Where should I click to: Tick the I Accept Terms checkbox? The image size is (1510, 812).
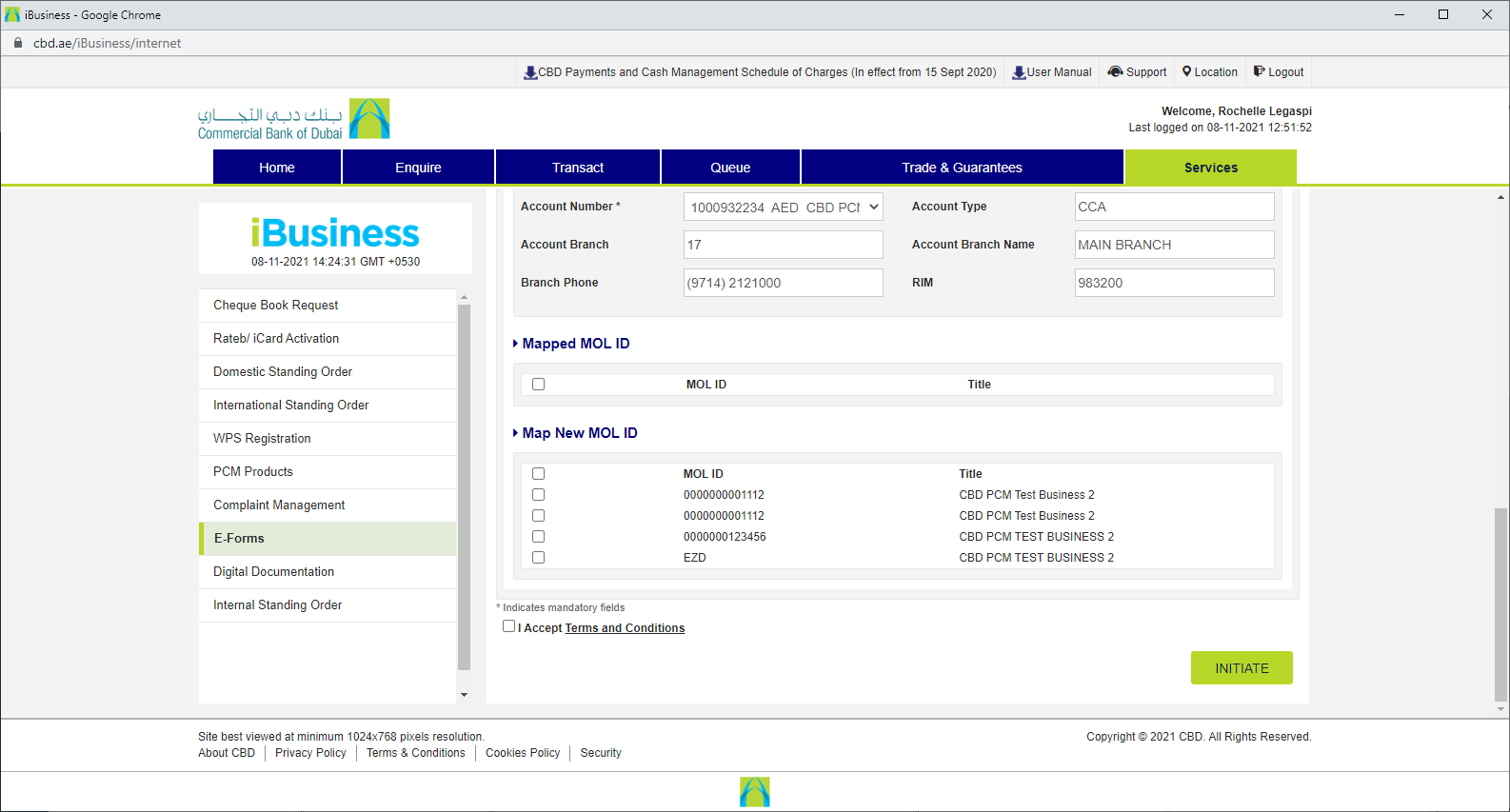tap(509, 626)
